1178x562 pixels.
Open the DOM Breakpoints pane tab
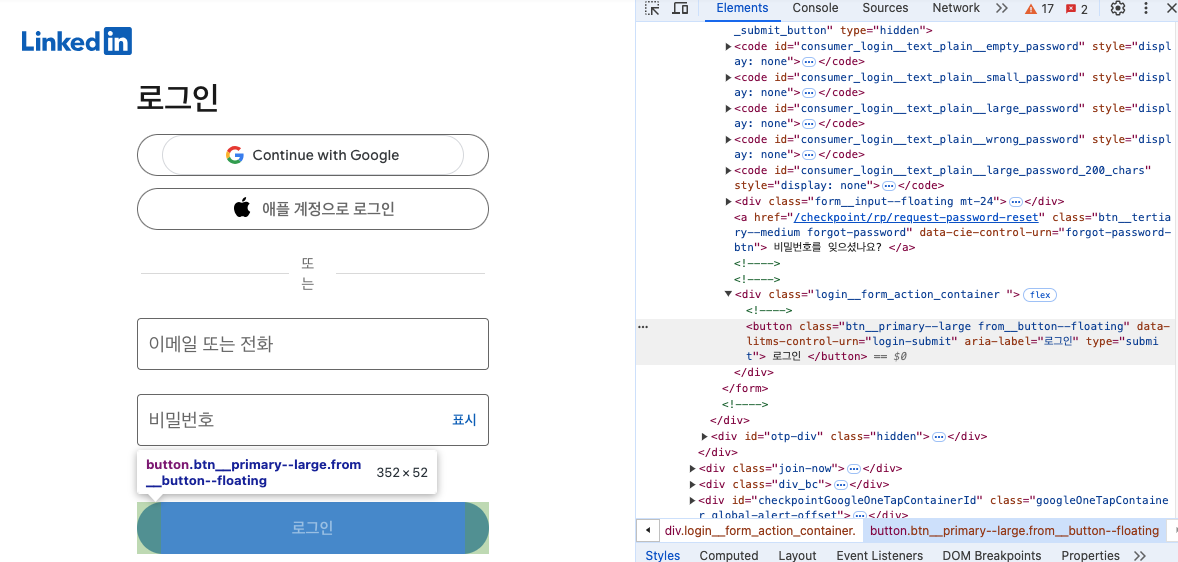coord(992,555)
